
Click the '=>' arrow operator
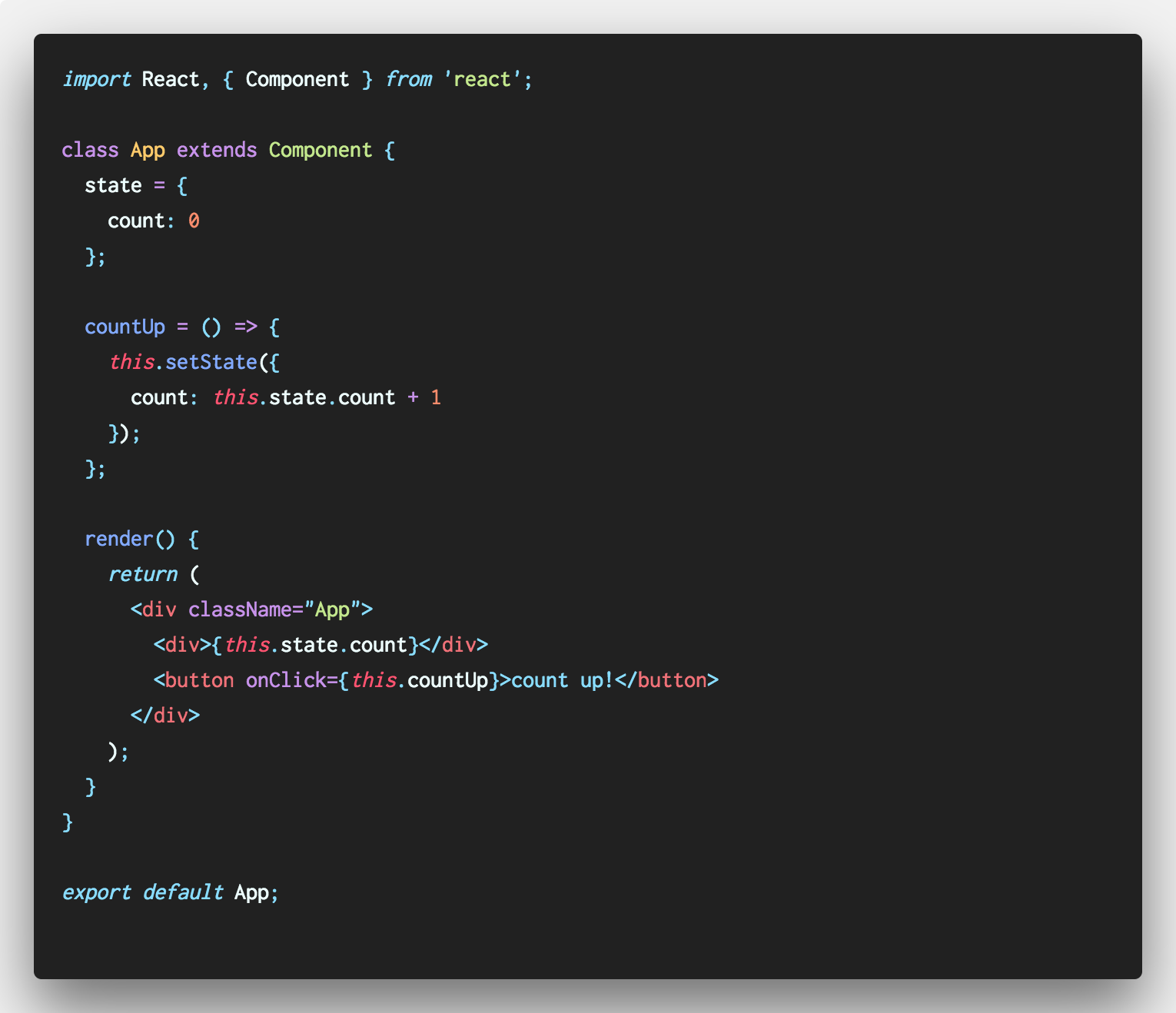pos(246,327)
